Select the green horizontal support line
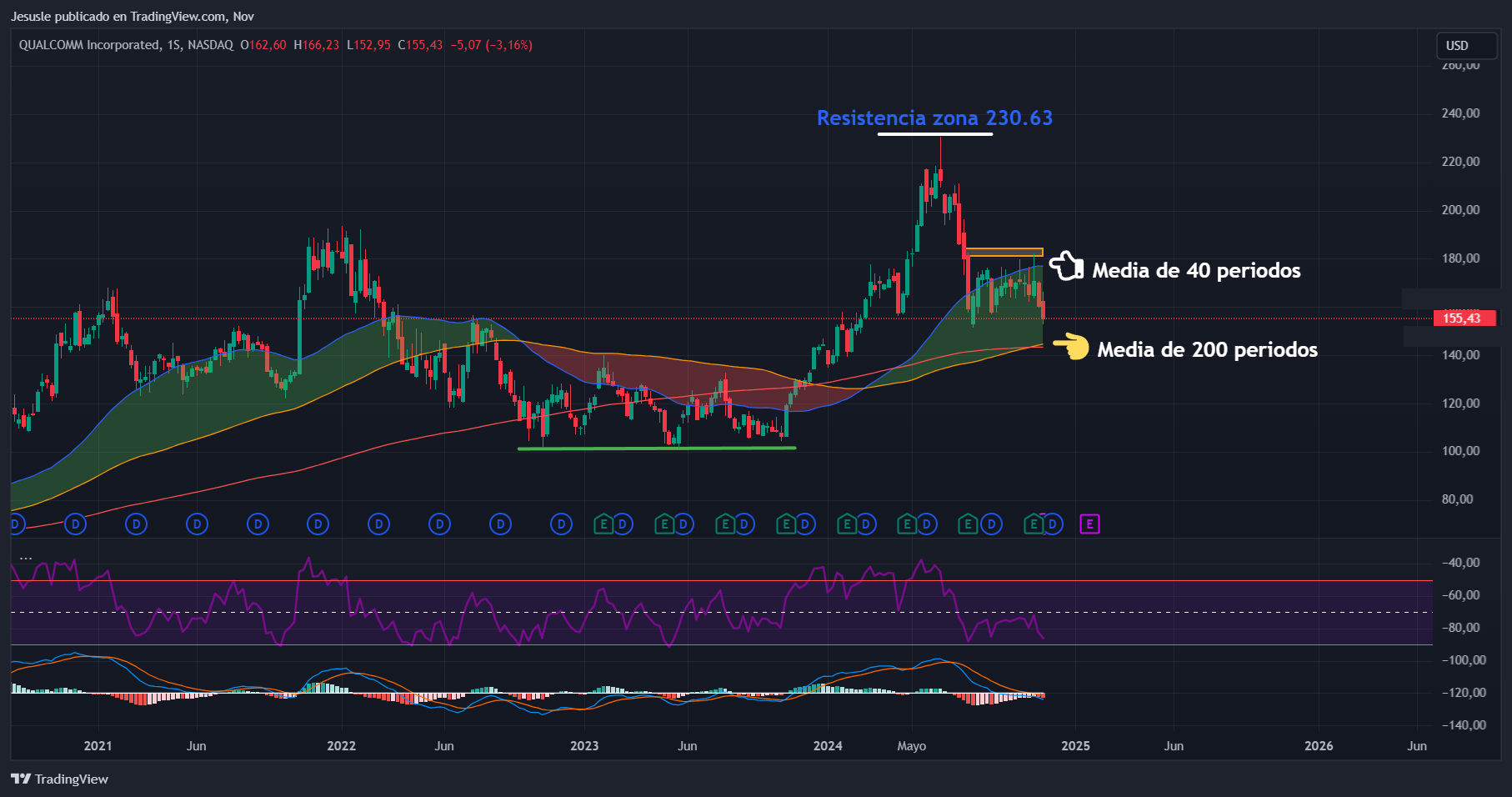The width and height of the screenshot is (1512, 797). pos(657,449)
